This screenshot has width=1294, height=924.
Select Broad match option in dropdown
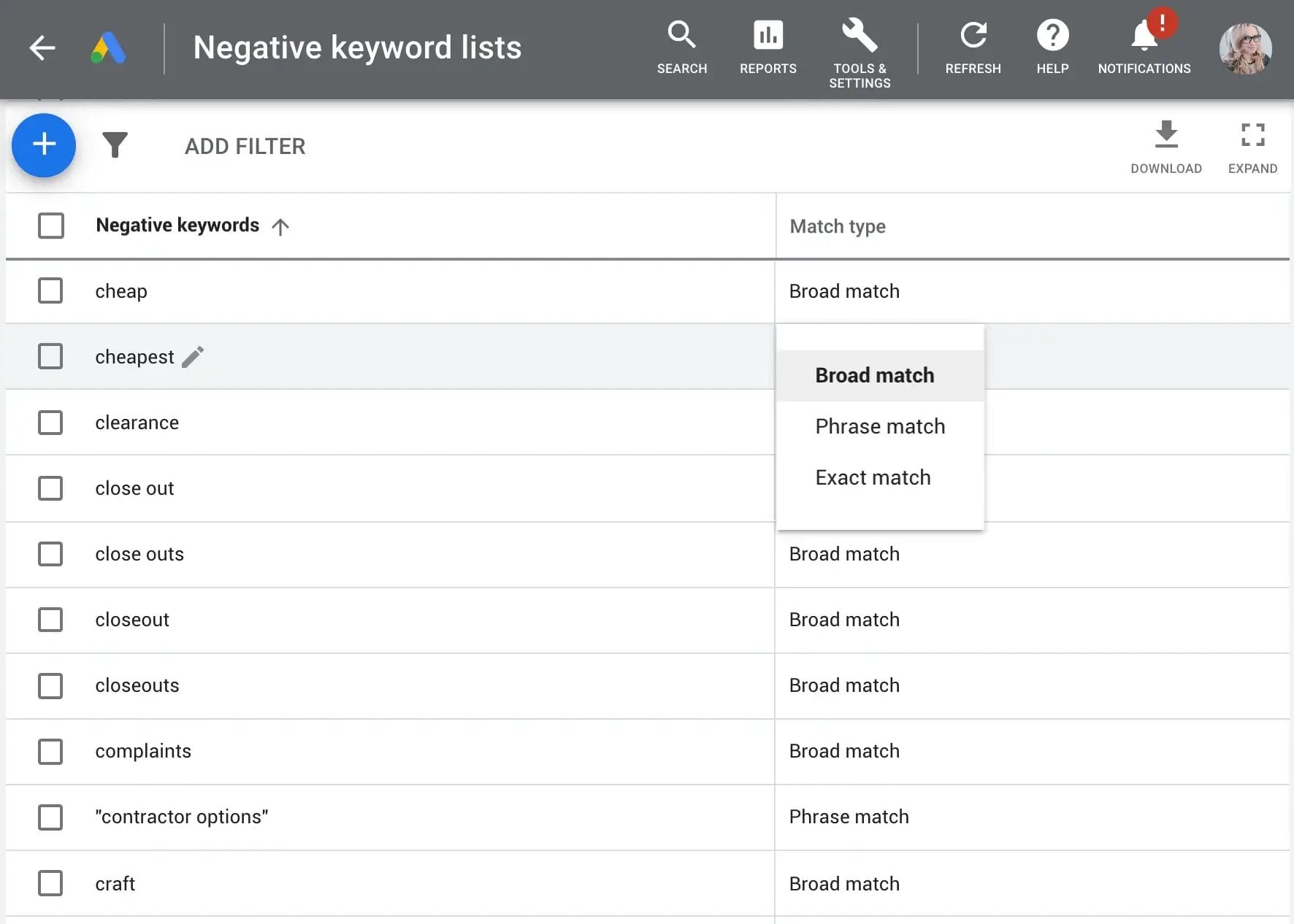click(874, 375)
